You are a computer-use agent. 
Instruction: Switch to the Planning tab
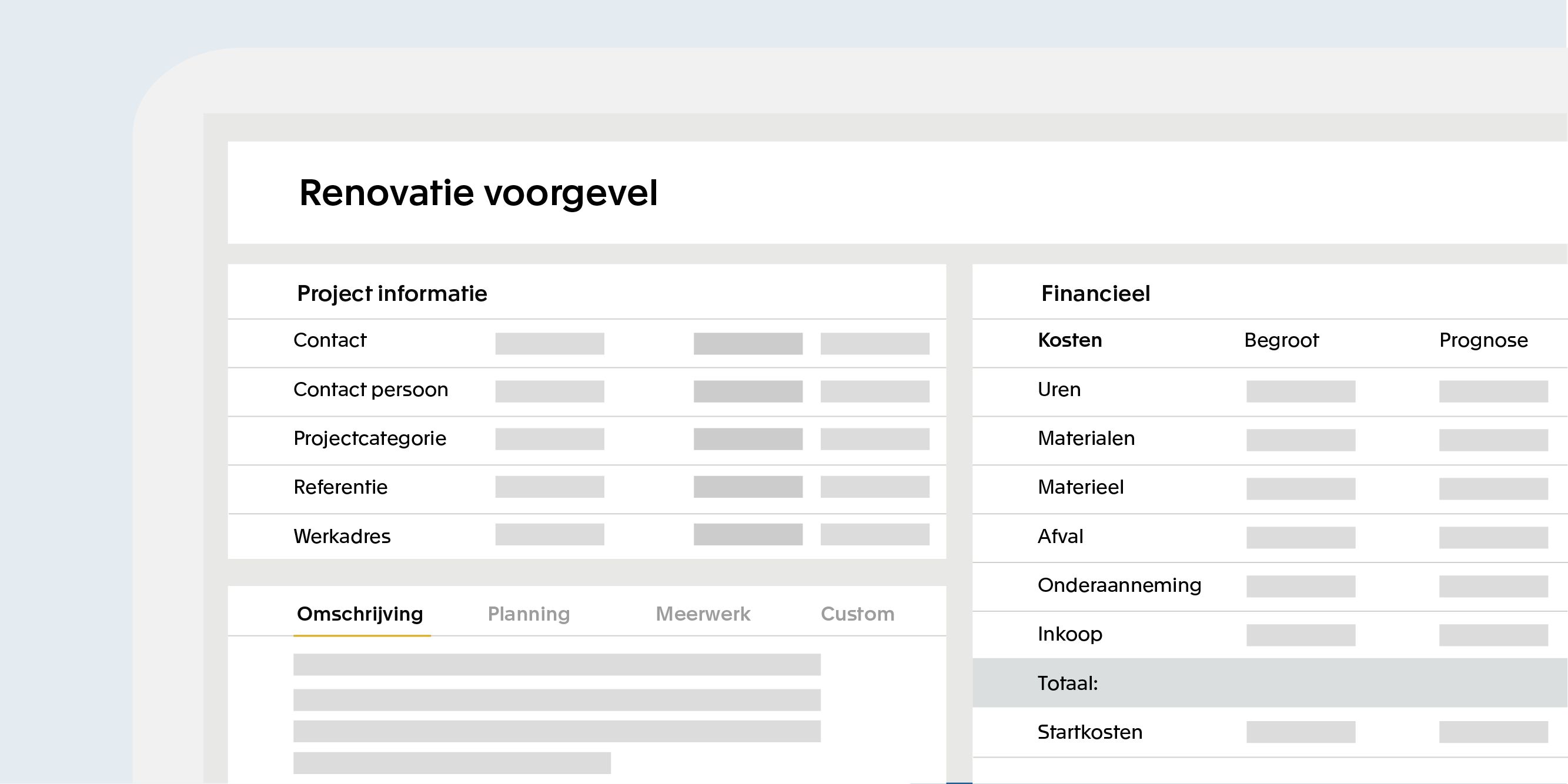point(529,614)
